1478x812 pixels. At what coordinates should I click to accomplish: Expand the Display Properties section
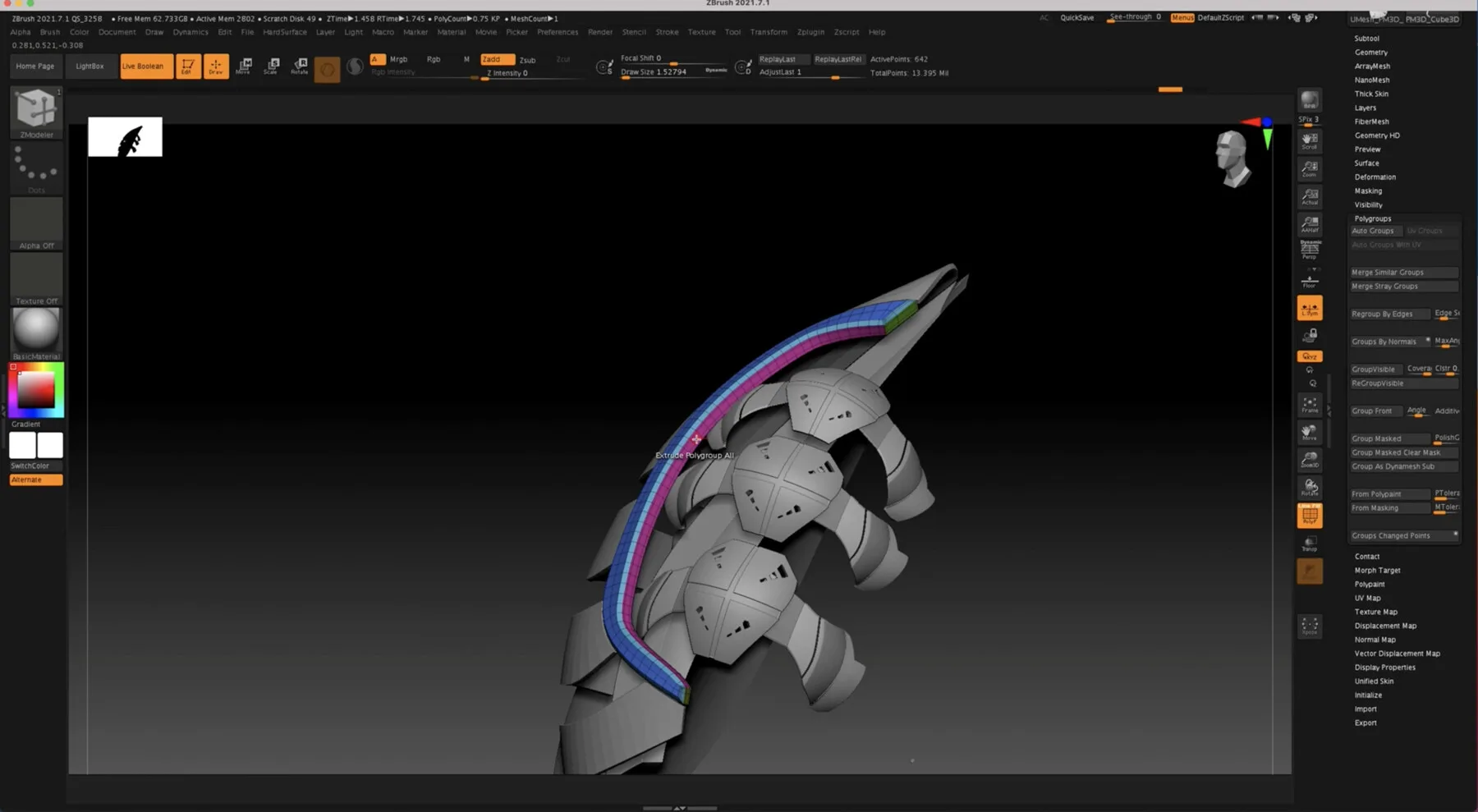point(1384,667)
